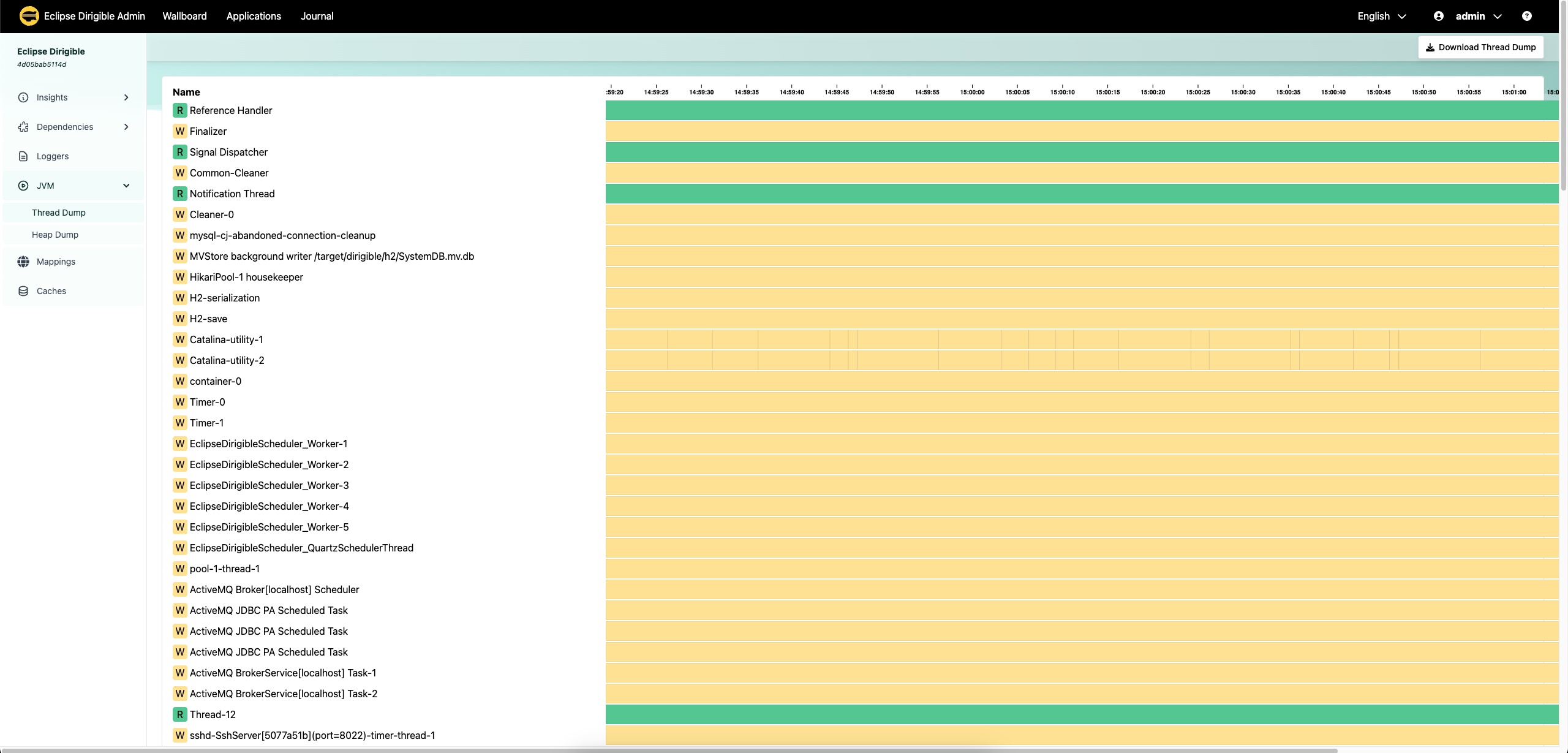Select the Catalina-utility-2 thread name

pyautogui.click(x=227, y=360)
